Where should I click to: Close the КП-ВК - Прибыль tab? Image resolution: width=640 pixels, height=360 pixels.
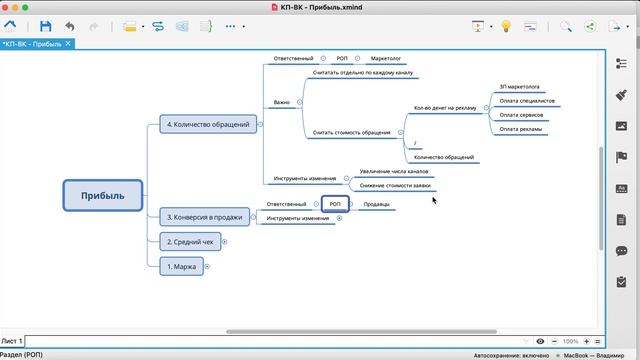[x=68, y=43]
